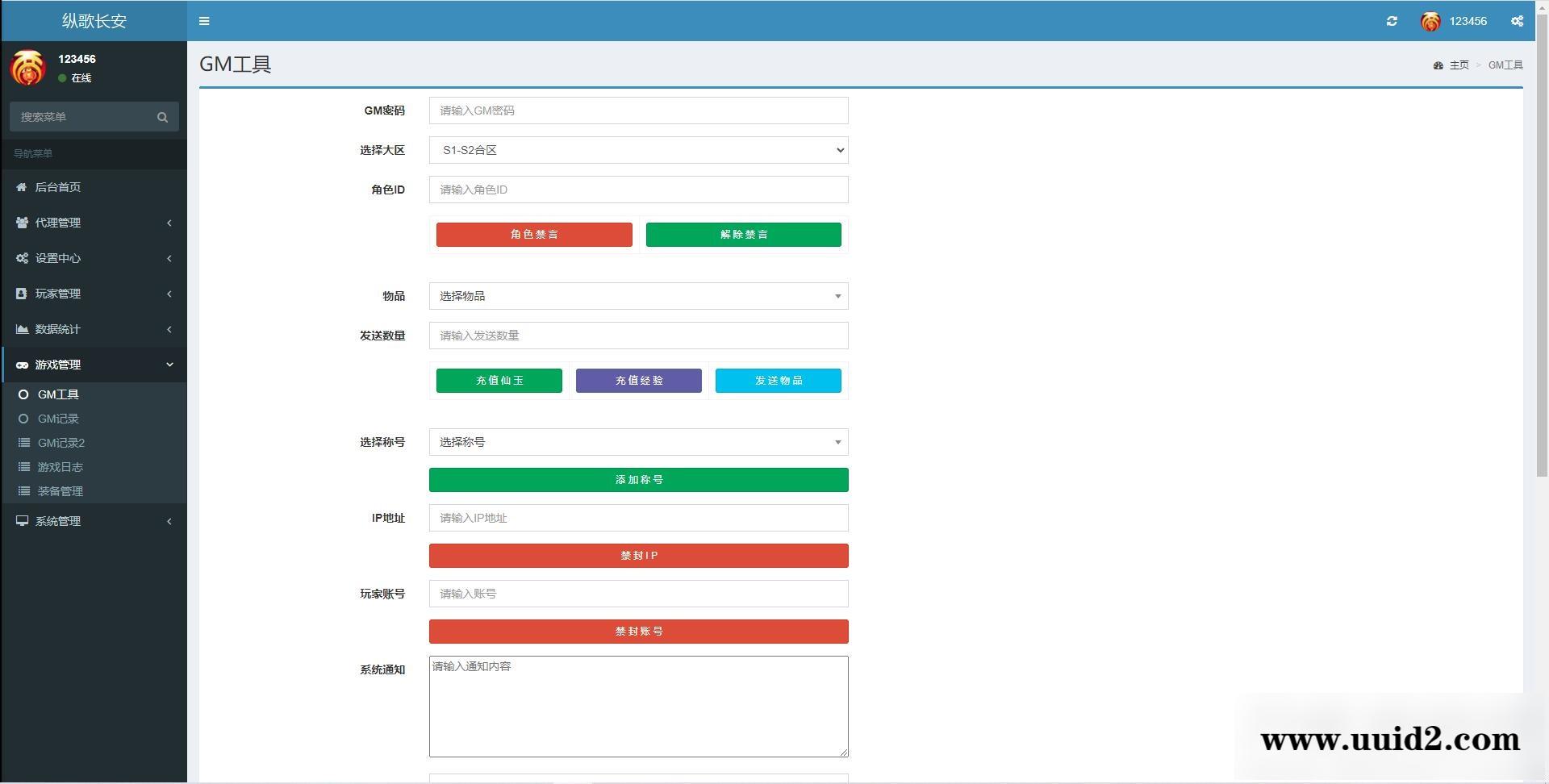This screenshot has height=784, width=1549.
Task: Click the user avatar in top bar
Action: tap(1430, 22)
